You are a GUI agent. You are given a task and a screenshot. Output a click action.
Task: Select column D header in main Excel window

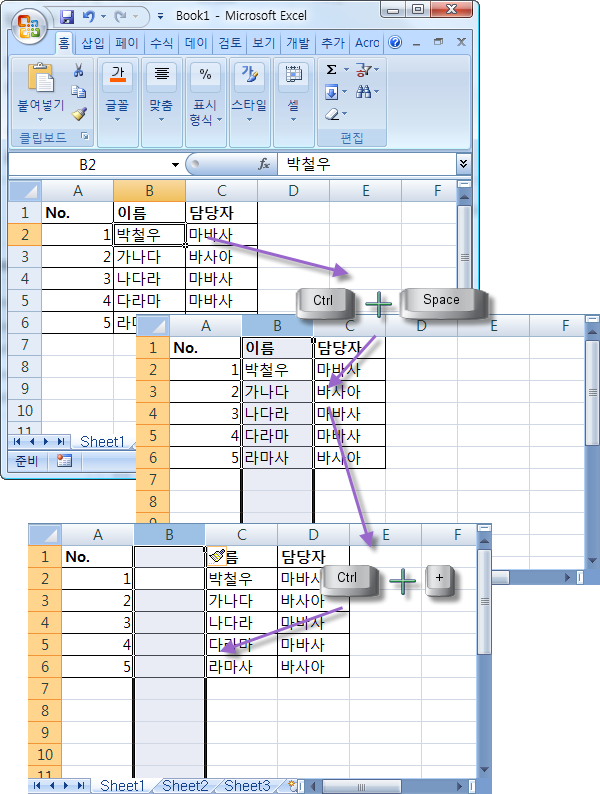coord(294,191)
